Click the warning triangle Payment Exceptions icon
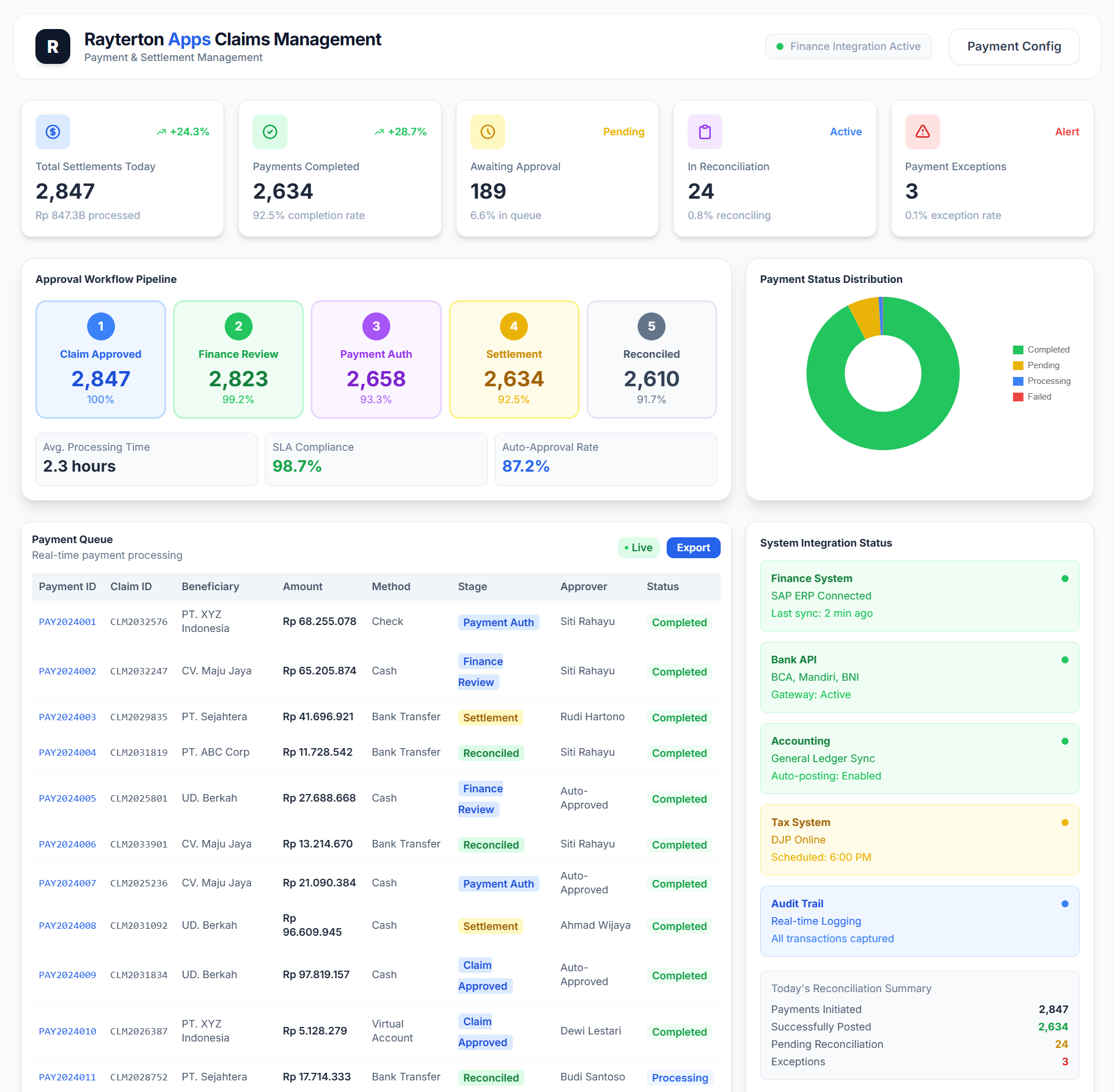 point(922,132)
